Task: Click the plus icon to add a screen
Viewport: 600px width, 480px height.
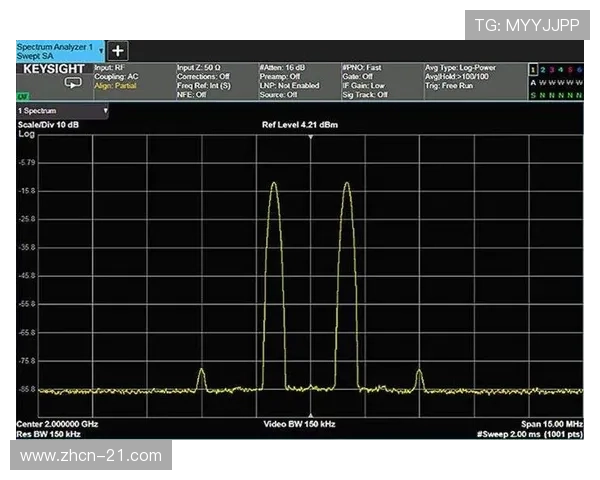Action: 117,51
